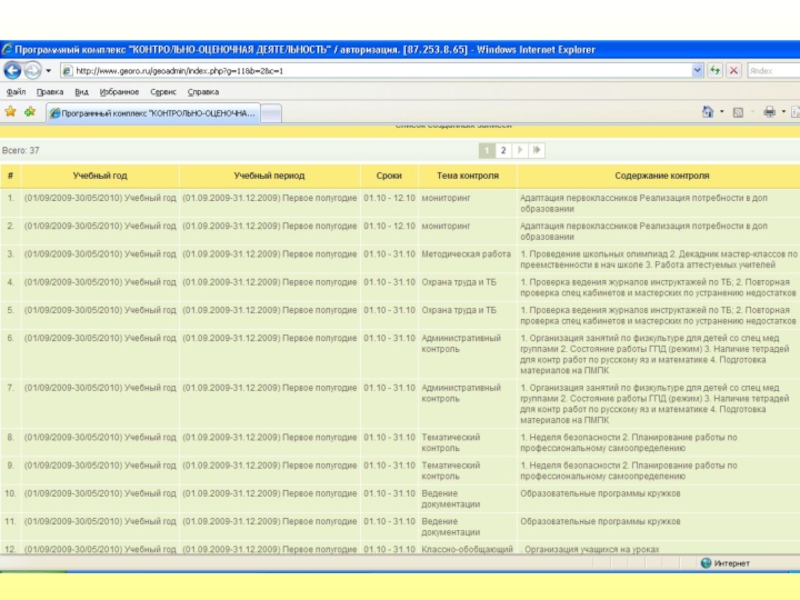Click 'Административный контроль' topic in row 6
The width and height of the screenshot is (800, 600).
tap(461, 343)
